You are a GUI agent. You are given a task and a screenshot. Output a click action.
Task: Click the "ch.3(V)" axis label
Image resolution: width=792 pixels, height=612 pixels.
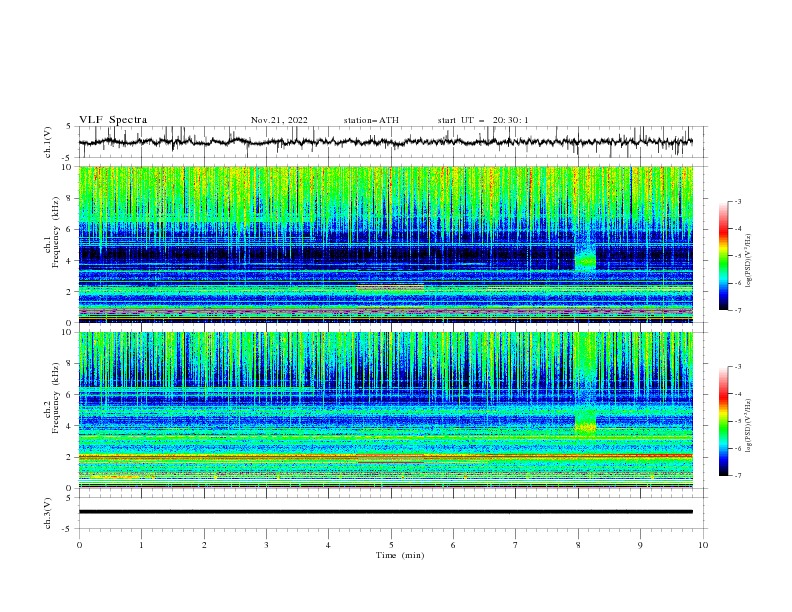tap(48, 513)
